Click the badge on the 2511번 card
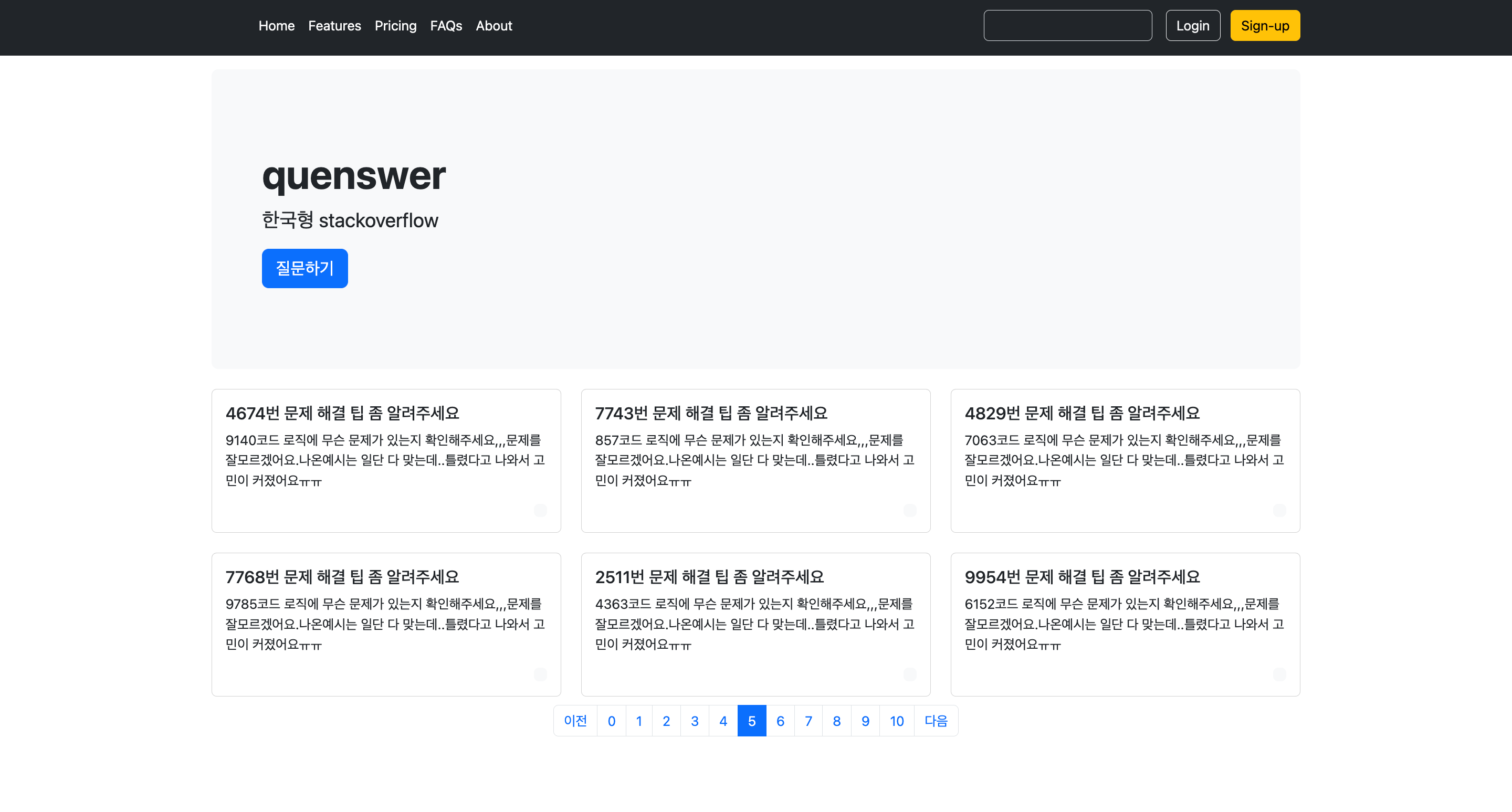 (x=910, y=674)
